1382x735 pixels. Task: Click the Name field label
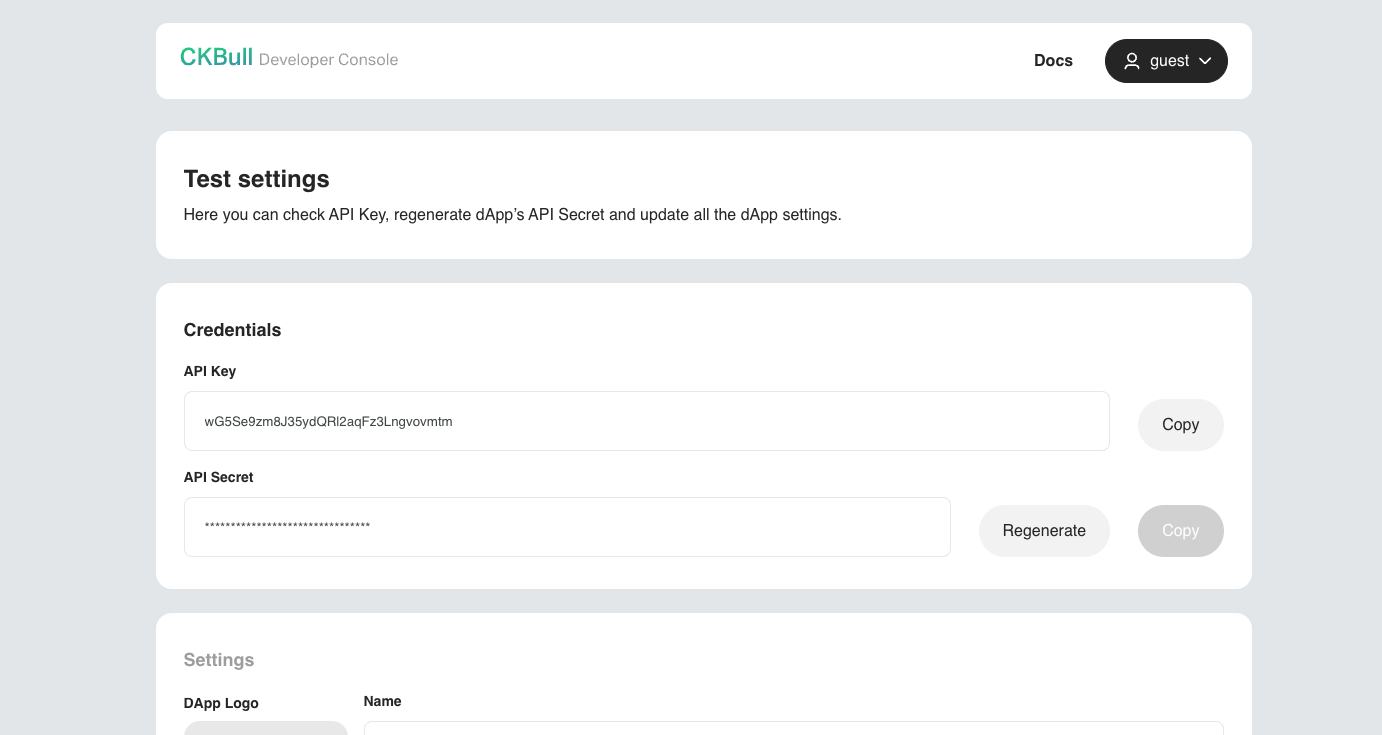(383, 701)
